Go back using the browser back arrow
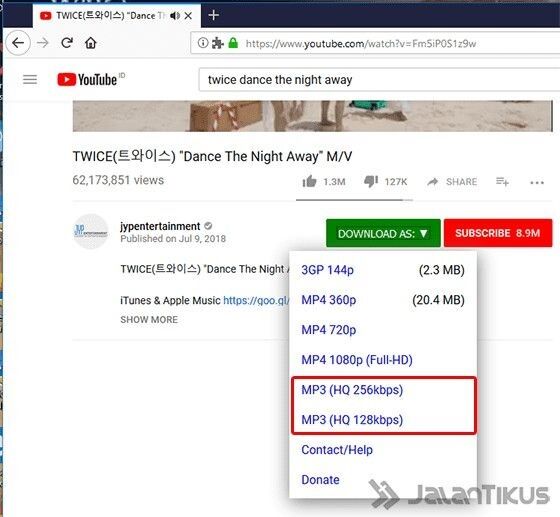Image resolution: width=560 pixels, height=517 pixels. 18,43
